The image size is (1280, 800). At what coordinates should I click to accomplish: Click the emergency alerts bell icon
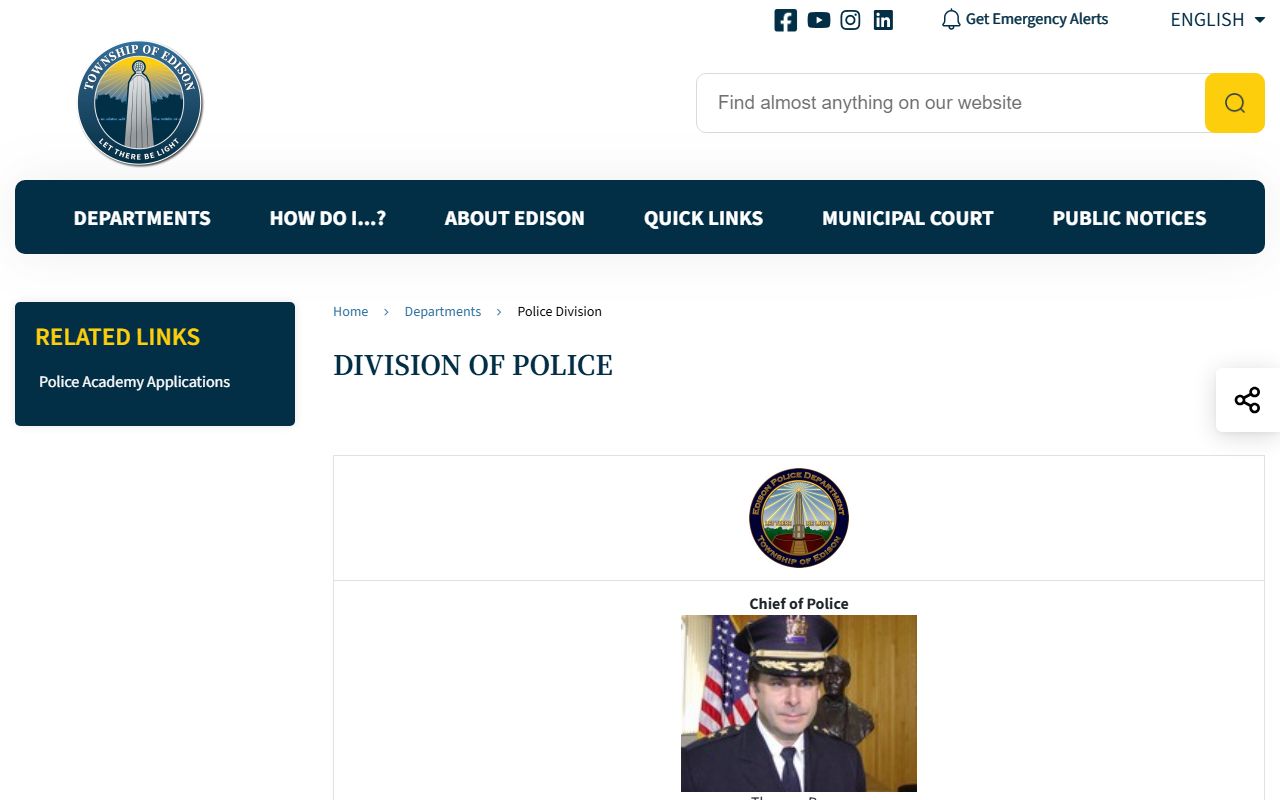(x=951, y=20)
